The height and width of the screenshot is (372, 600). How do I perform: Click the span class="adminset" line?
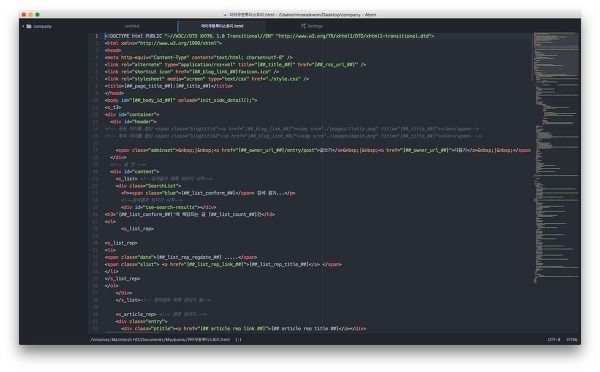point(323,150)
